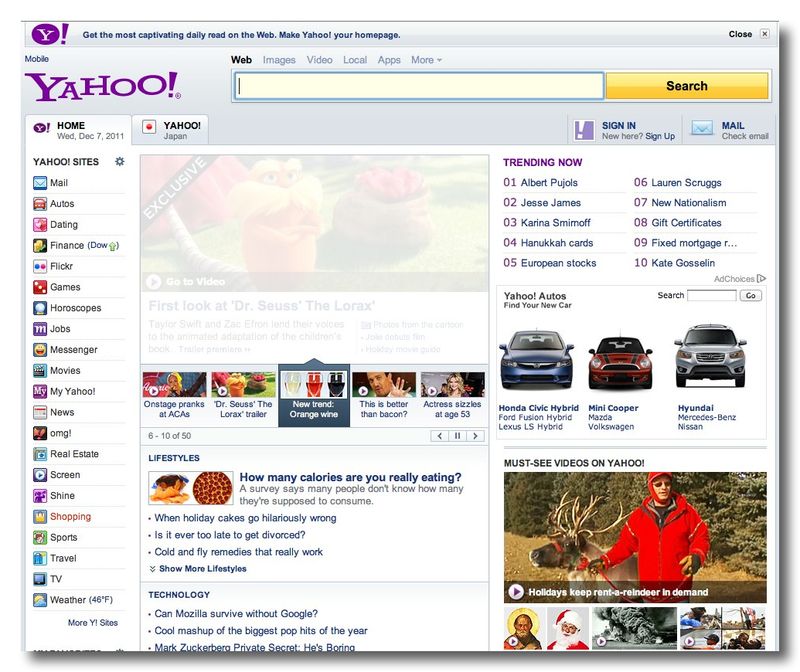Click the Jobs icon in sidebar
Image resolution: width=800 pixels, height=672 pixels.
[x=40, y=329]
